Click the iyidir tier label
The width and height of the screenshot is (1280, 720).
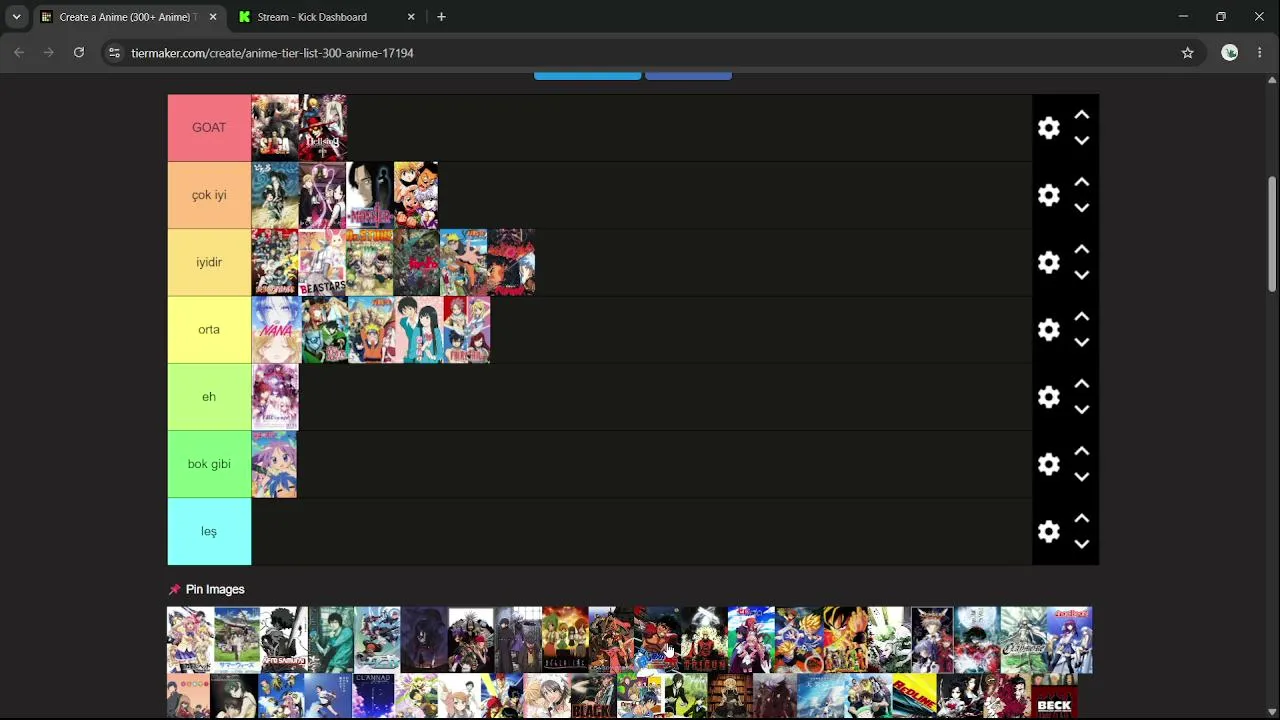(x=209, y=262)
